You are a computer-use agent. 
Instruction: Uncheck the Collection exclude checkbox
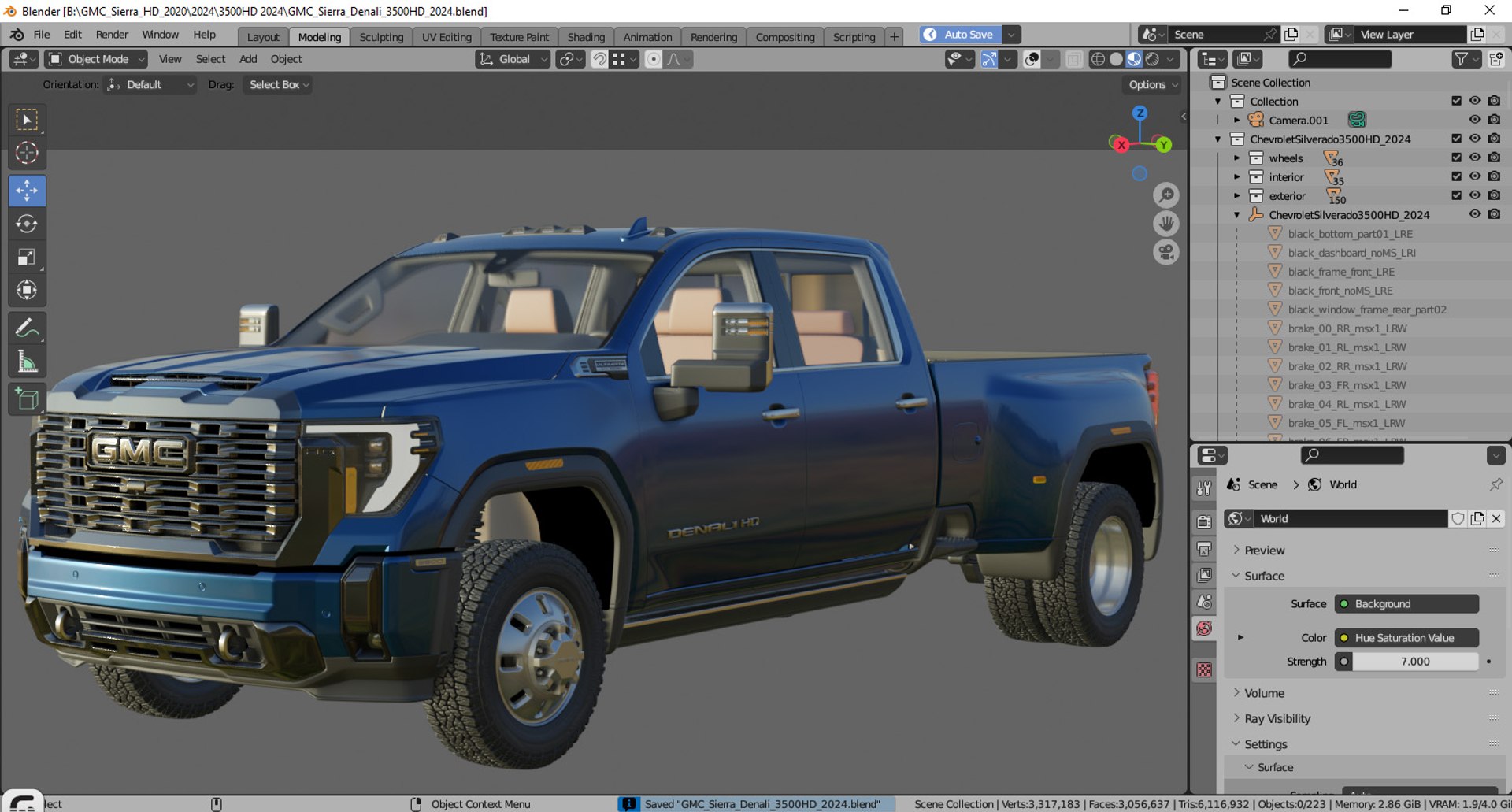(x=1456, y=101)
